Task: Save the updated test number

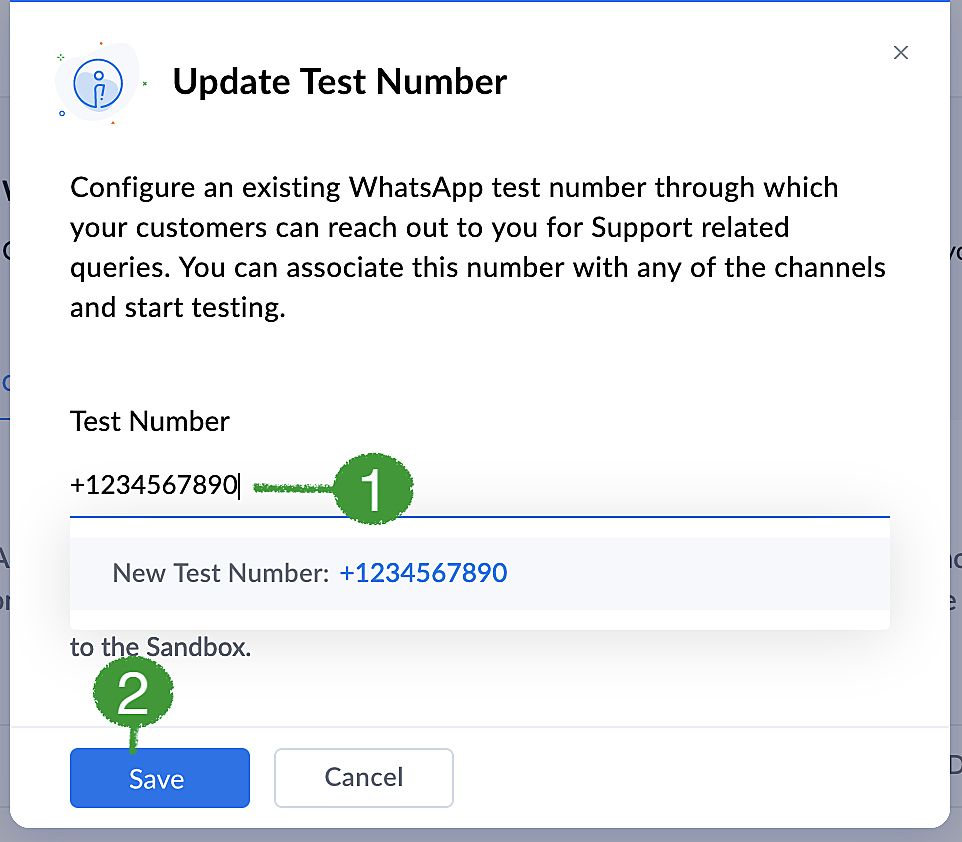Action: [159, 778]
